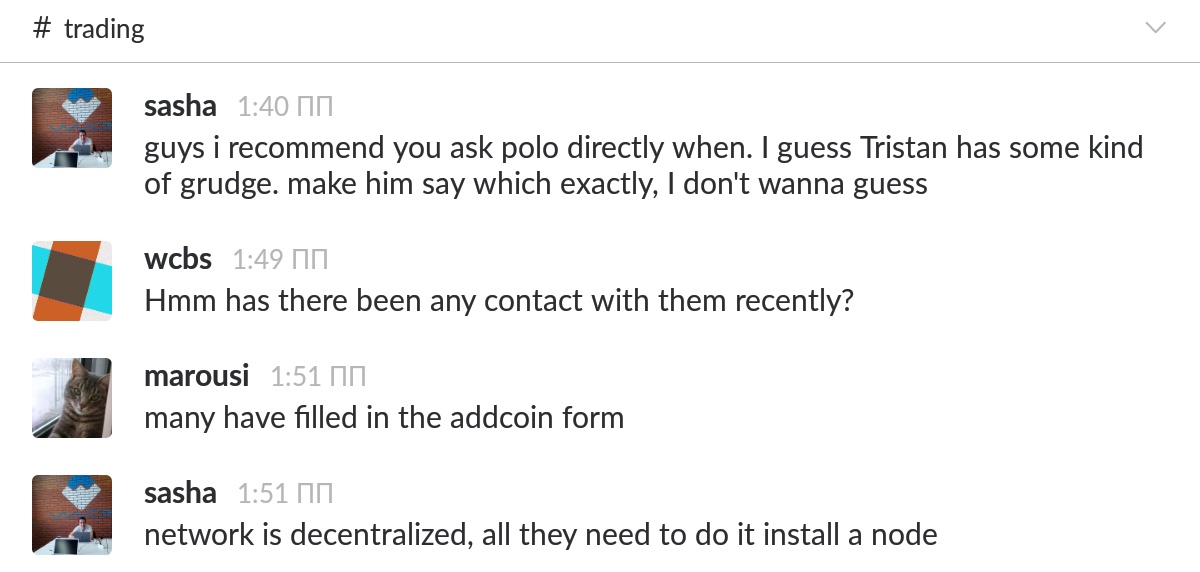Click the hash symbol before trading
Image resolution: width=1200 pixels, height=572 pixels.
click(41, 28)
